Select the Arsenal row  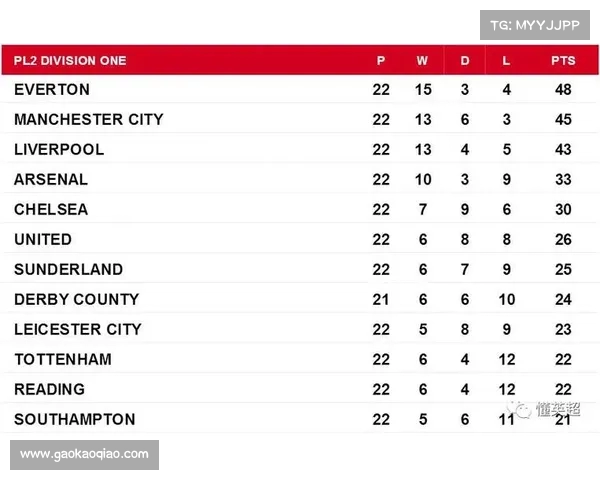(x=51, y=179)
